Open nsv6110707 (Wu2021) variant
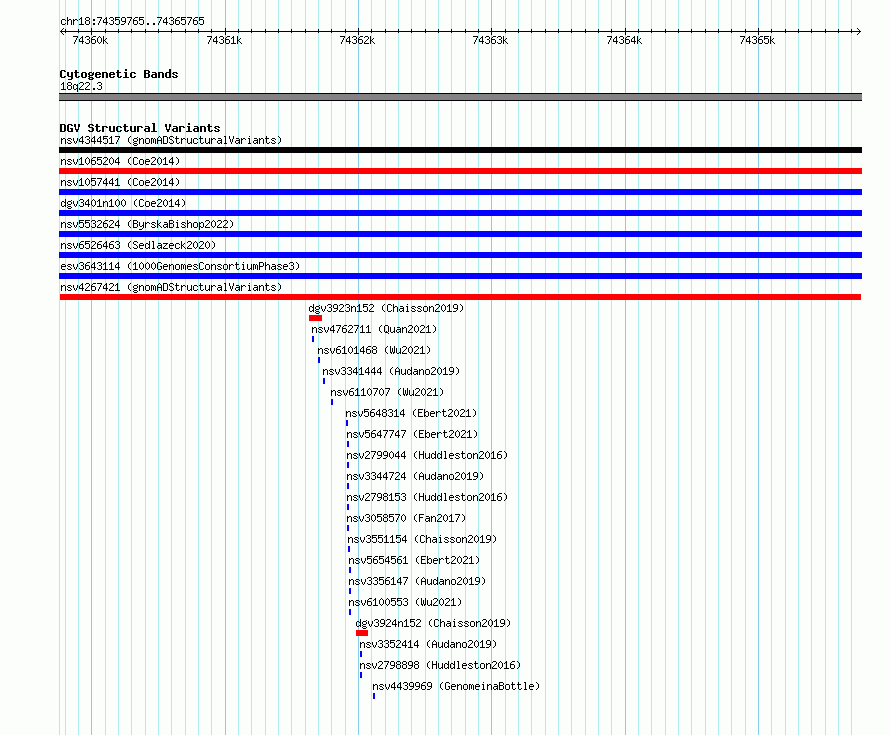The image size is (890, 735). tap(387, 392)
